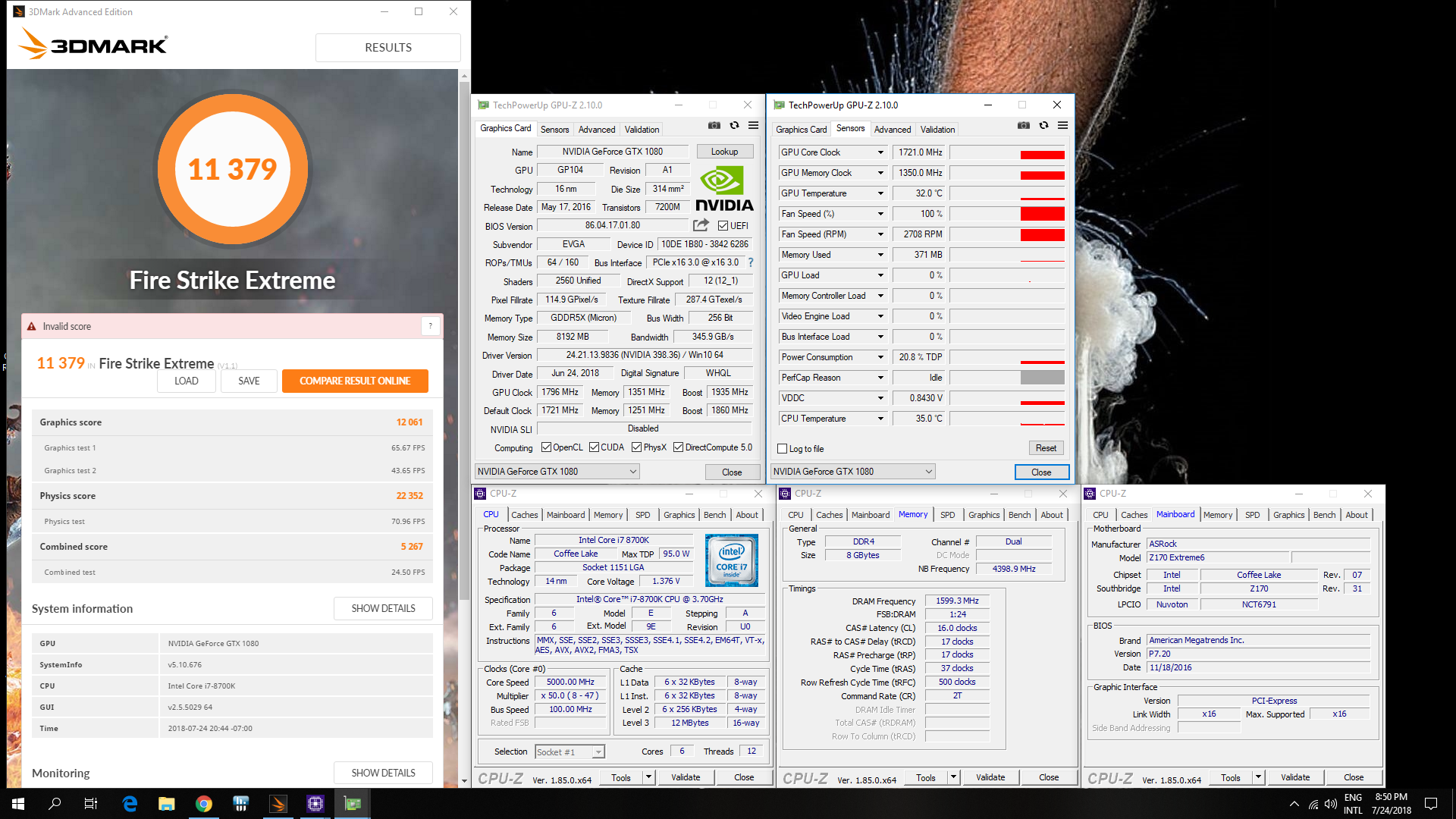
Task: Click the GPU Core Clock red graph
Action: (1042, 155)
